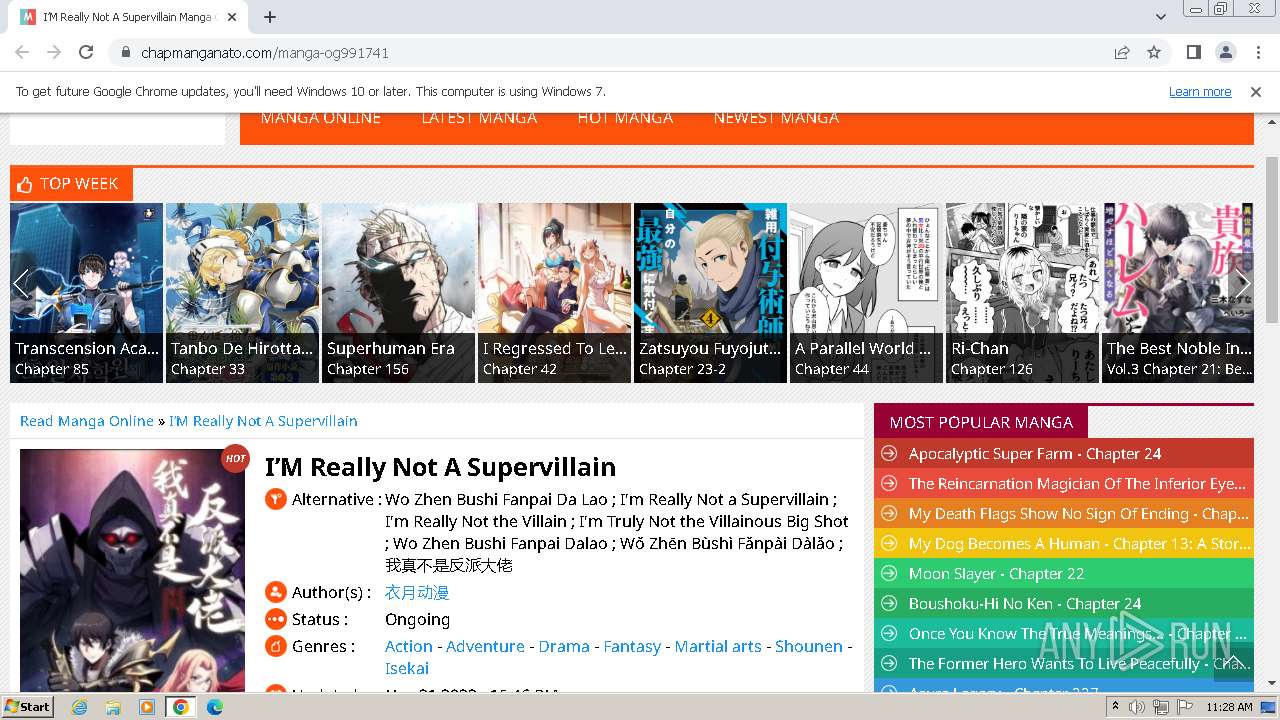Open the media player taskbar icon
1280x720 pixels.
coord(147,707)
